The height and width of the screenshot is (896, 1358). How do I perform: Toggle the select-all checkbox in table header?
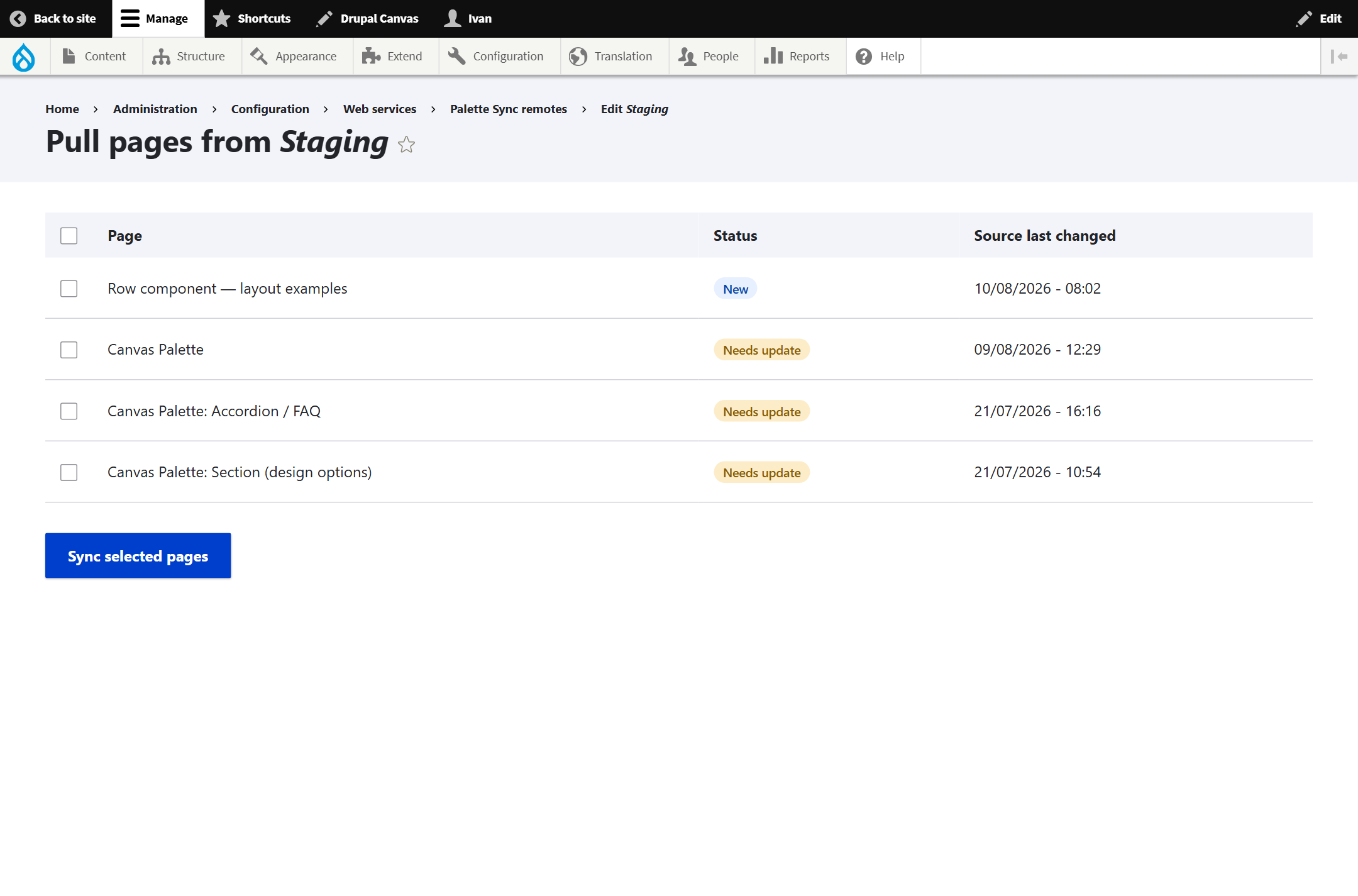click(x=69, y=236)
